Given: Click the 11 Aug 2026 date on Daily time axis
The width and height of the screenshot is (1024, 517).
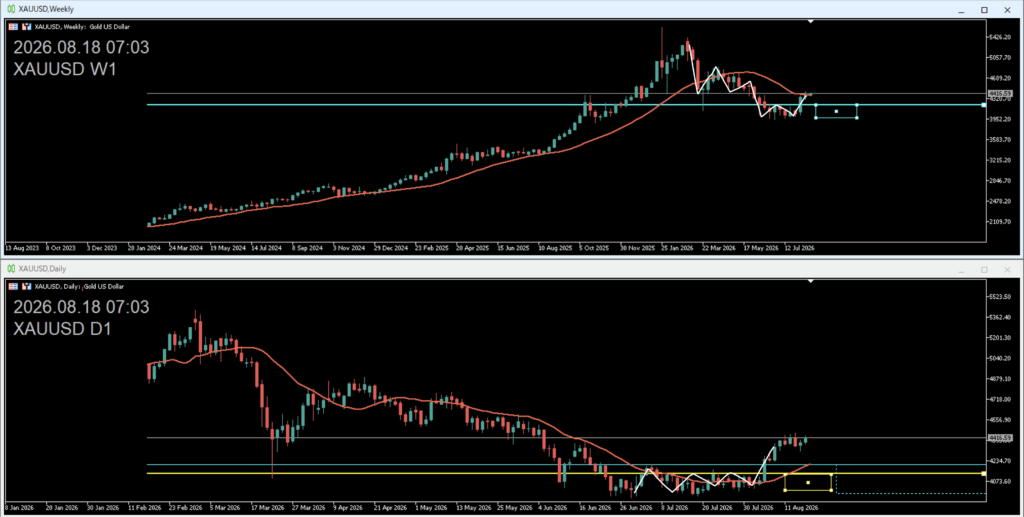Looking at the screenshot, I should pyautogui.click(x=801, y=507).
